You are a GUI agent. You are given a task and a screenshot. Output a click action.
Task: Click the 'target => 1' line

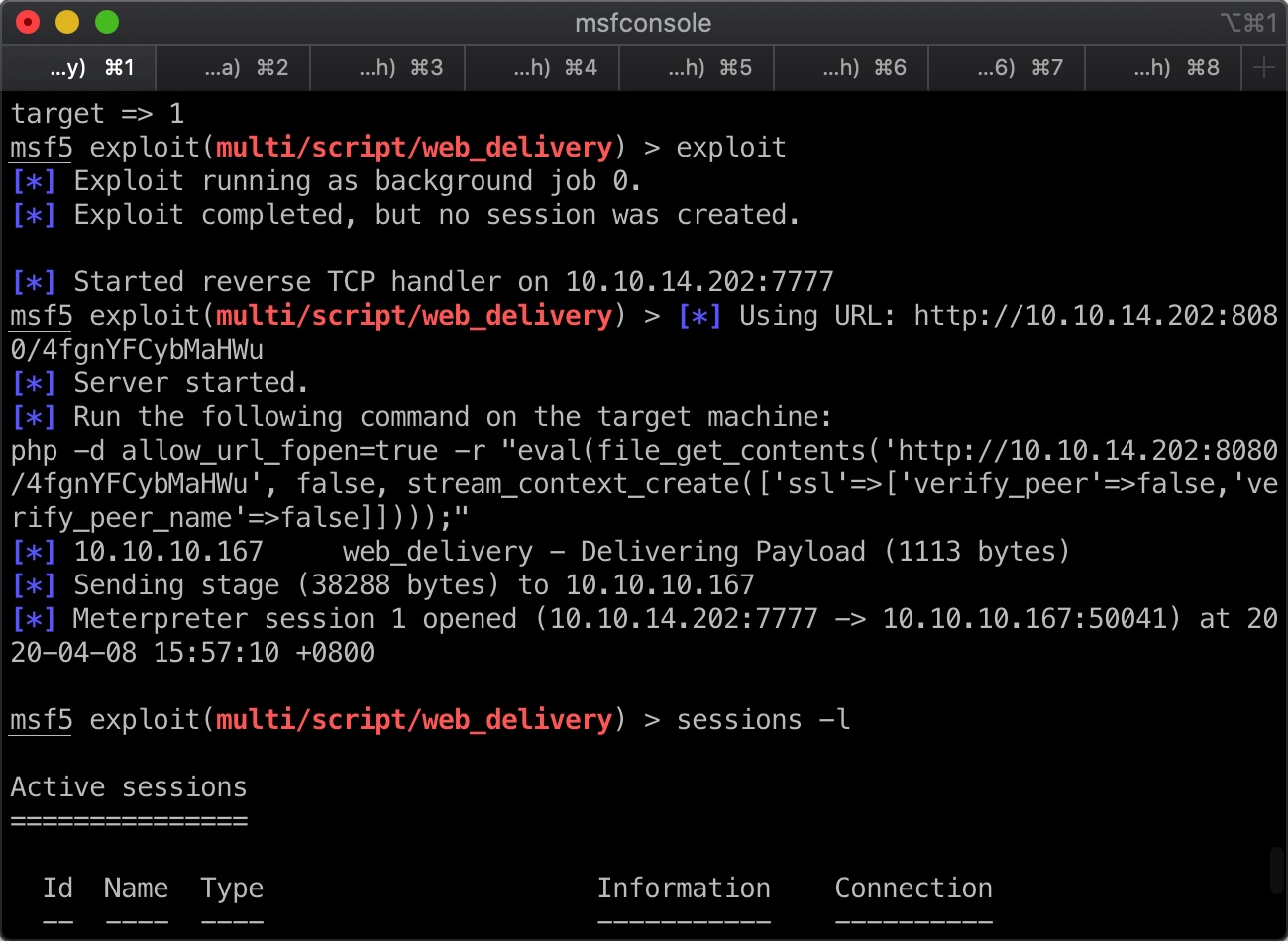(x=97, y=114)
